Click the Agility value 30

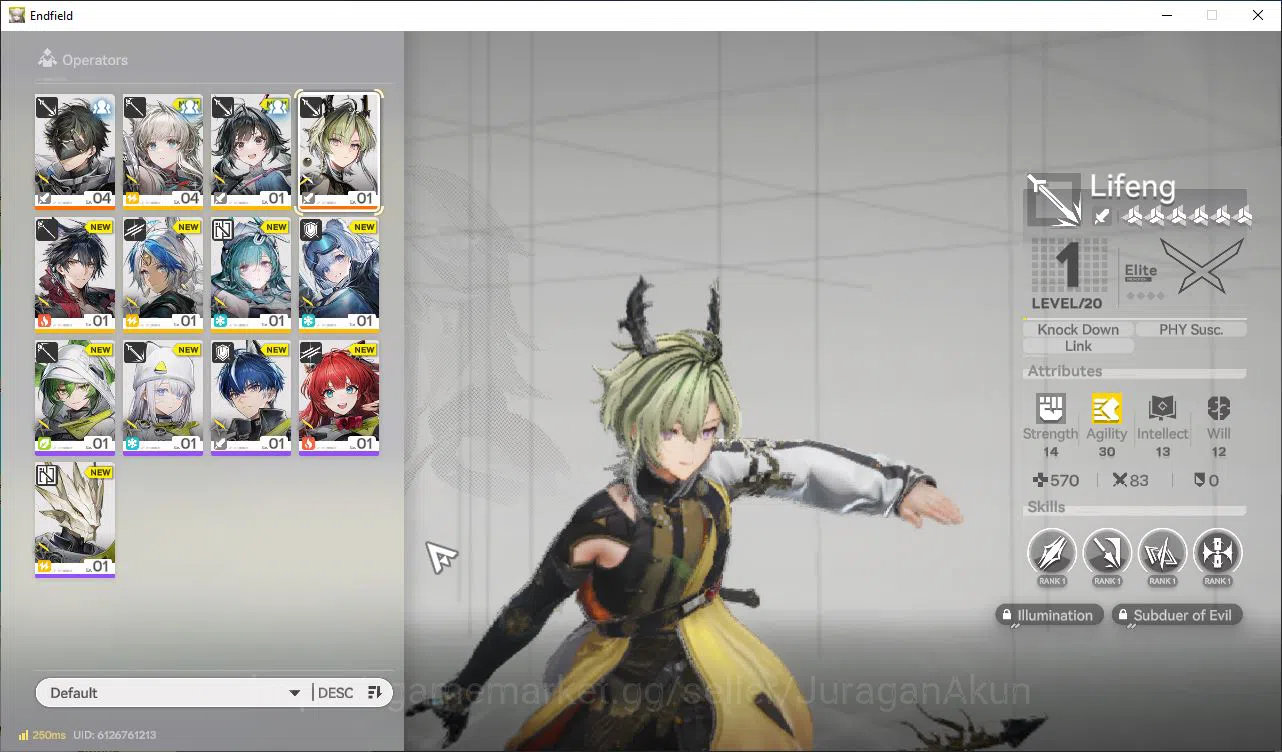(x=1106, y=452)
